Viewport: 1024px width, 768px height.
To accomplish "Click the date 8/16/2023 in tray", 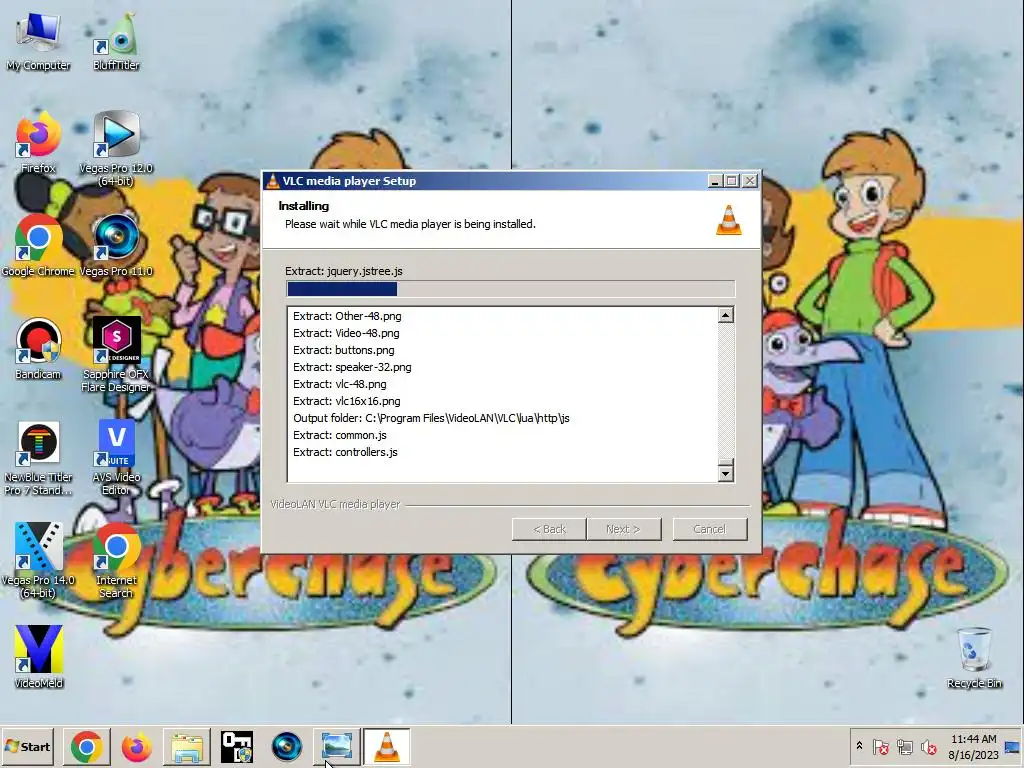I will tap(974, 755).
